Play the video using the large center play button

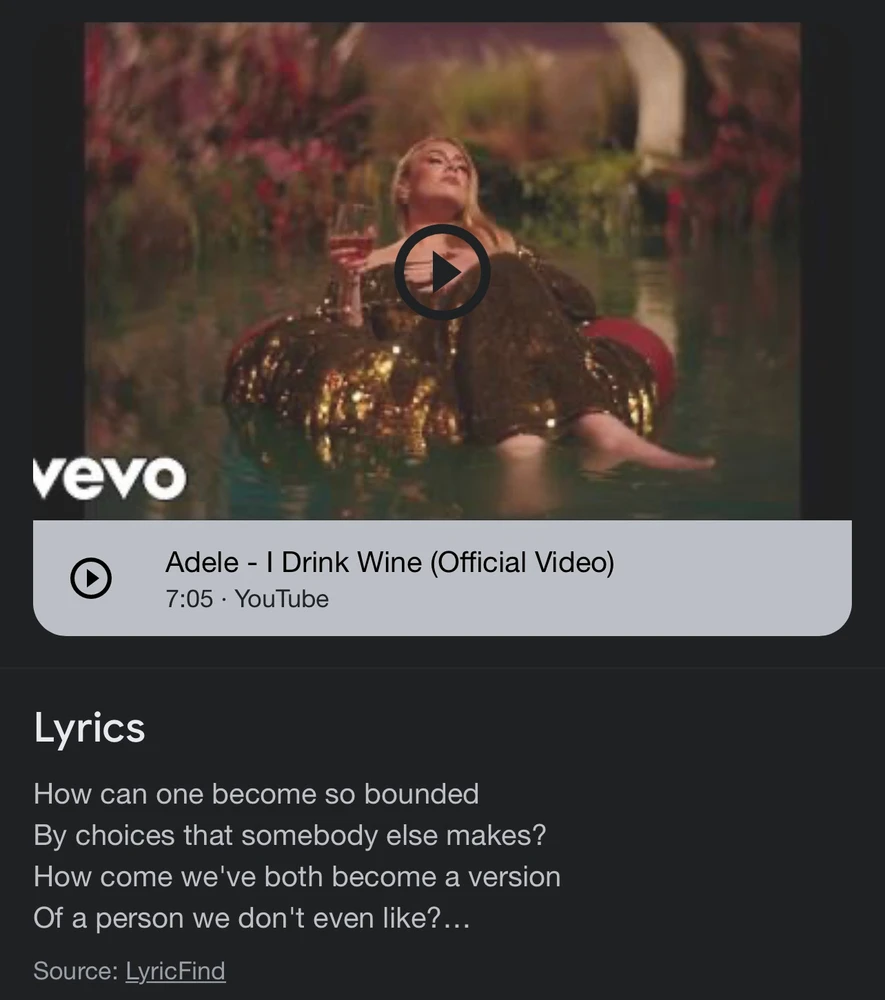click(x=442, y=272)
